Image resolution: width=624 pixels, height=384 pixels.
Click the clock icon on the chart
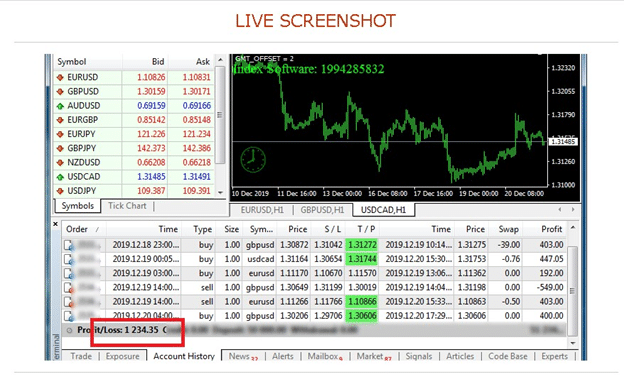pyautogui.click(x=253, y=159)
